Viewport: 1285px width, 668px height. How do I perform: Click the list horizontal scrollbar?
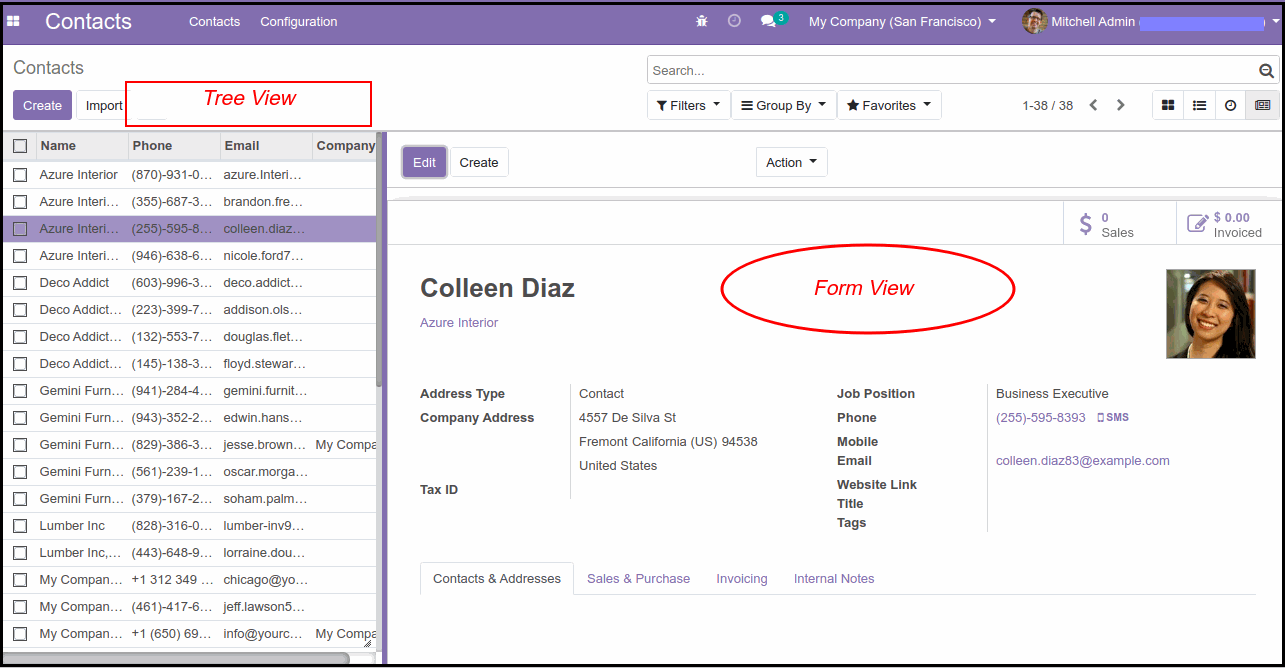pos(176,658)
